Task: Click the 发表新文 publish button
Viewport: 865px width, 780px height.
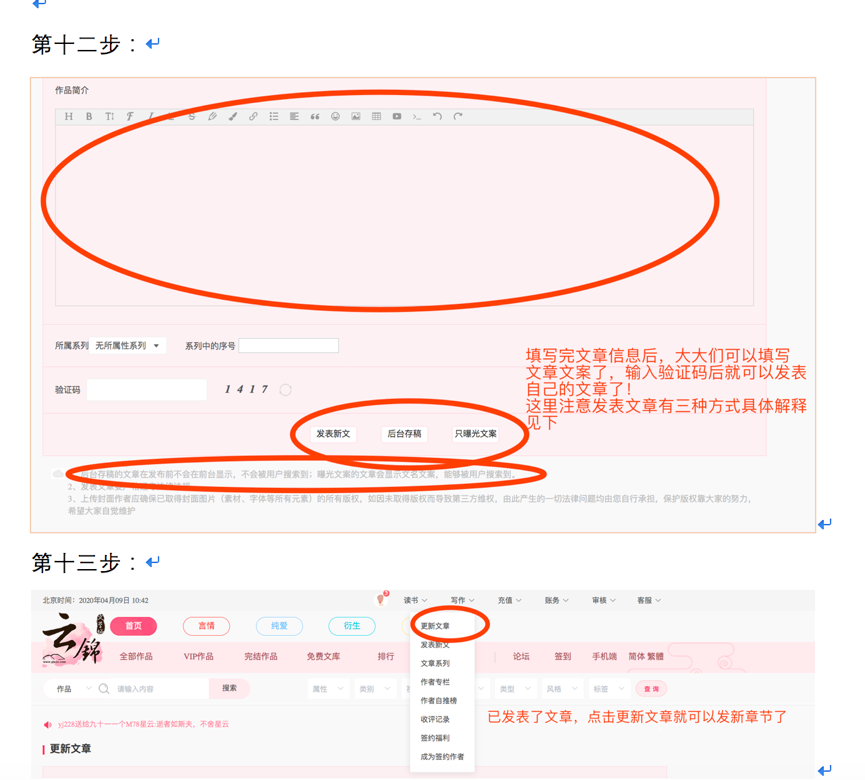Action: 333,434
